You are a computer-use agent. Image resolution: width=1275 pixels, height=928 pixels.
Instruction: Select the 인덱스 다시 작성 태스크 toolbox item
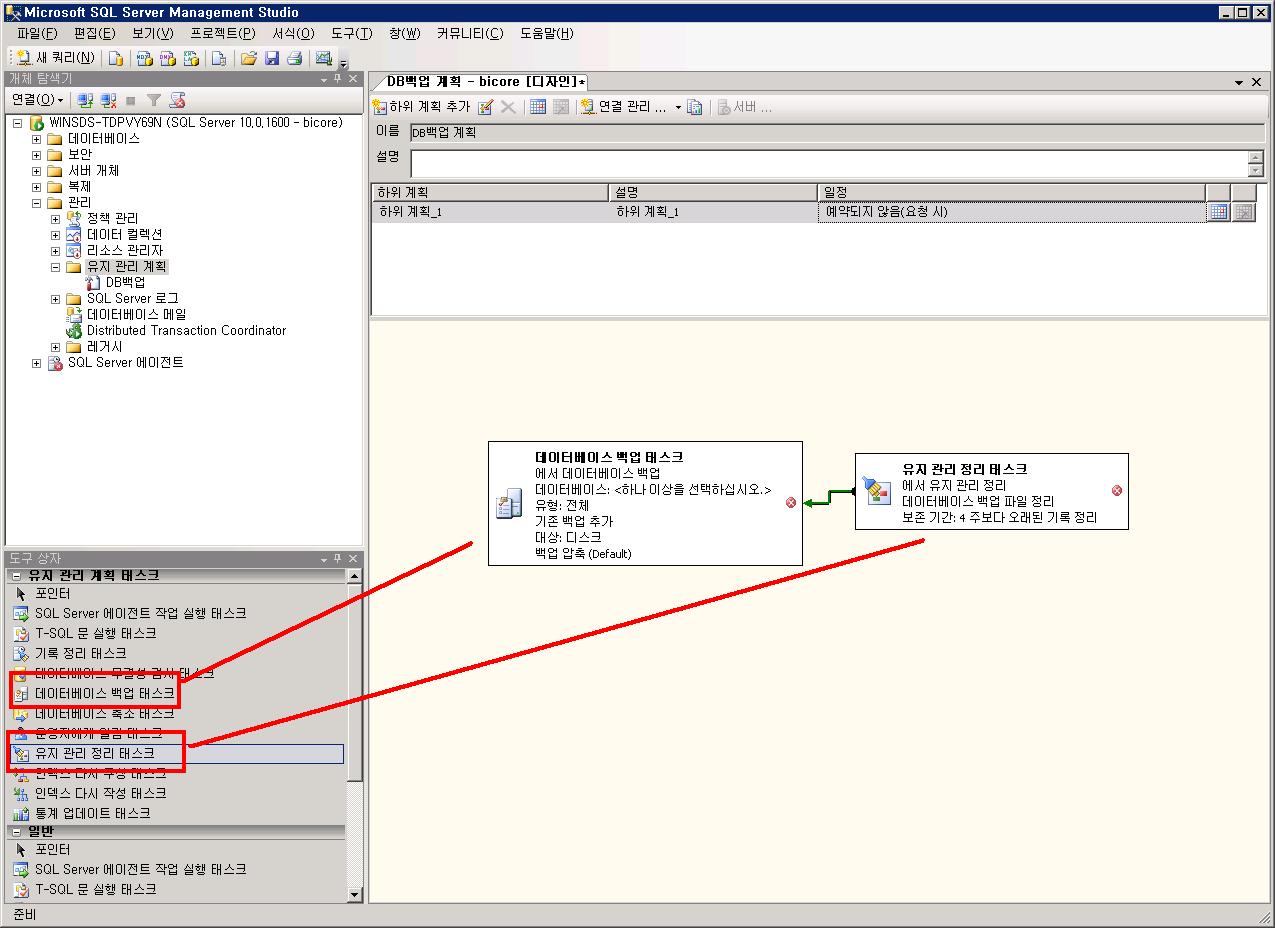[177, 793]
